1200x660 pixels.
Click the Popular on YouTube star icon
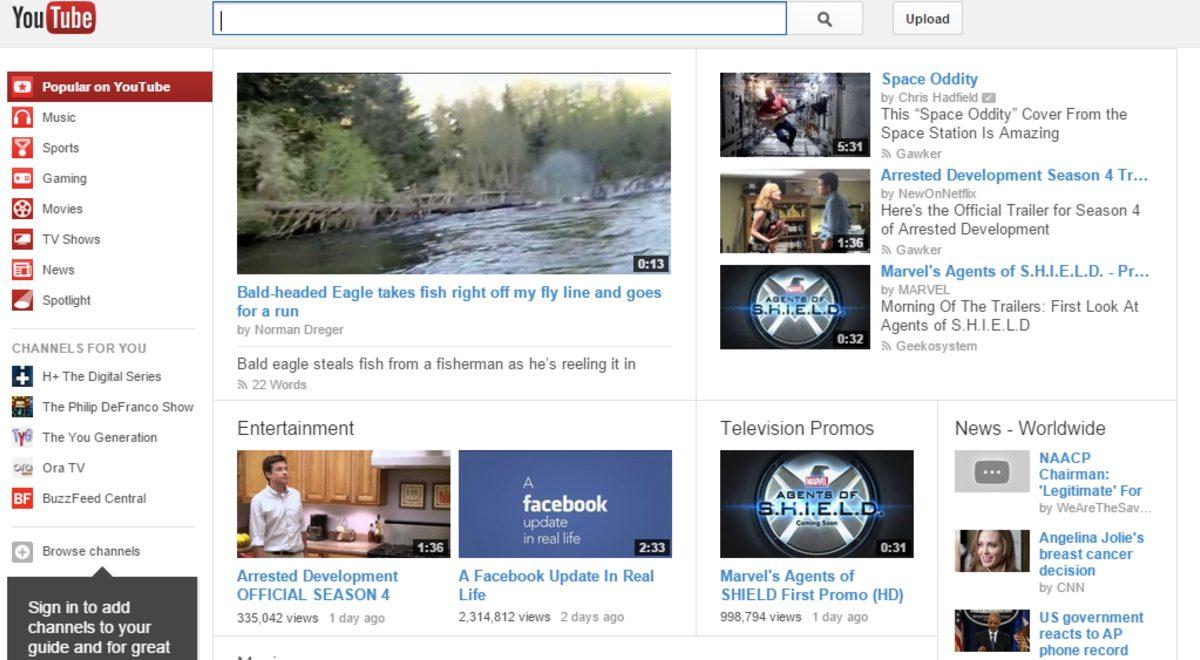pyautogui.click(x=22, y=87)
